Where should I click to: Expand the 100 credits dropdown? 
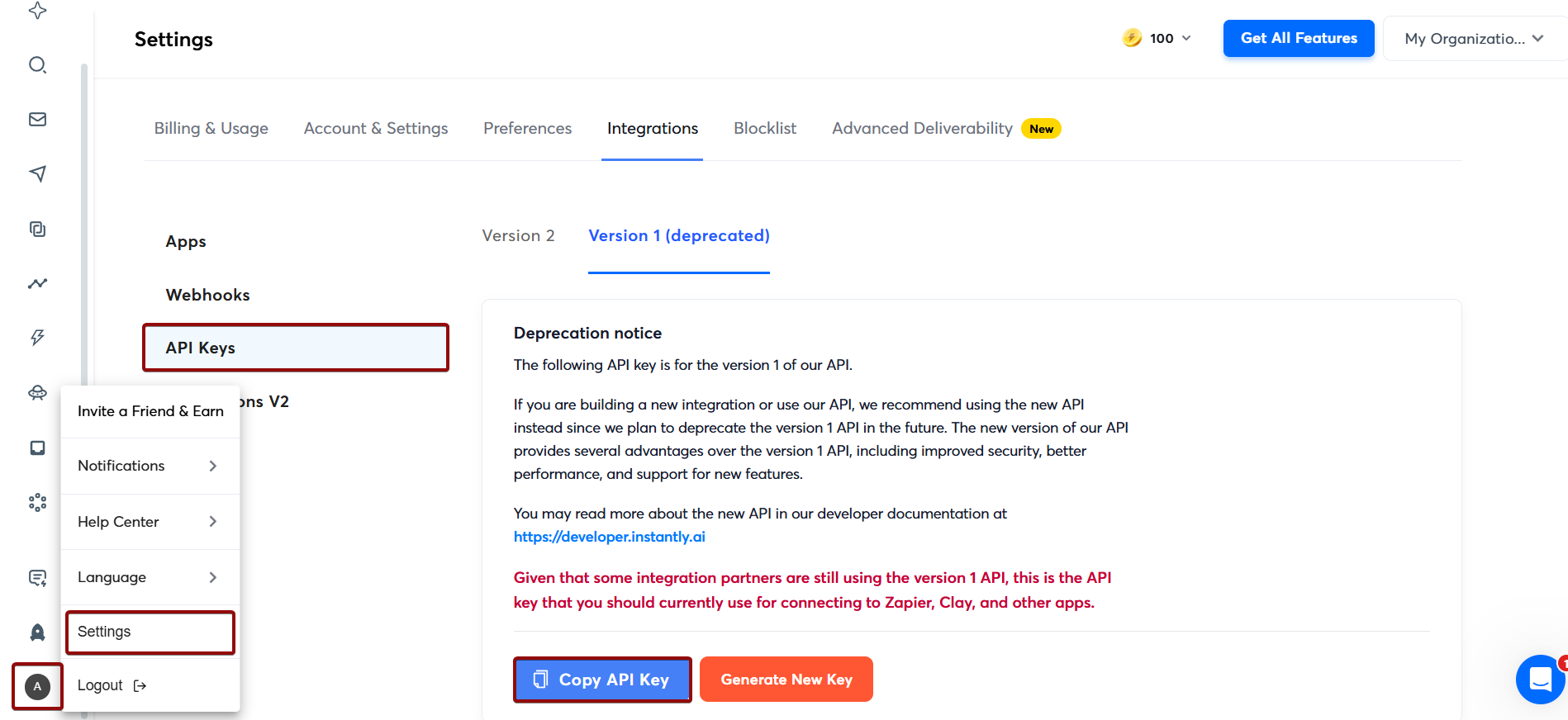click(x=1157, y=38)
